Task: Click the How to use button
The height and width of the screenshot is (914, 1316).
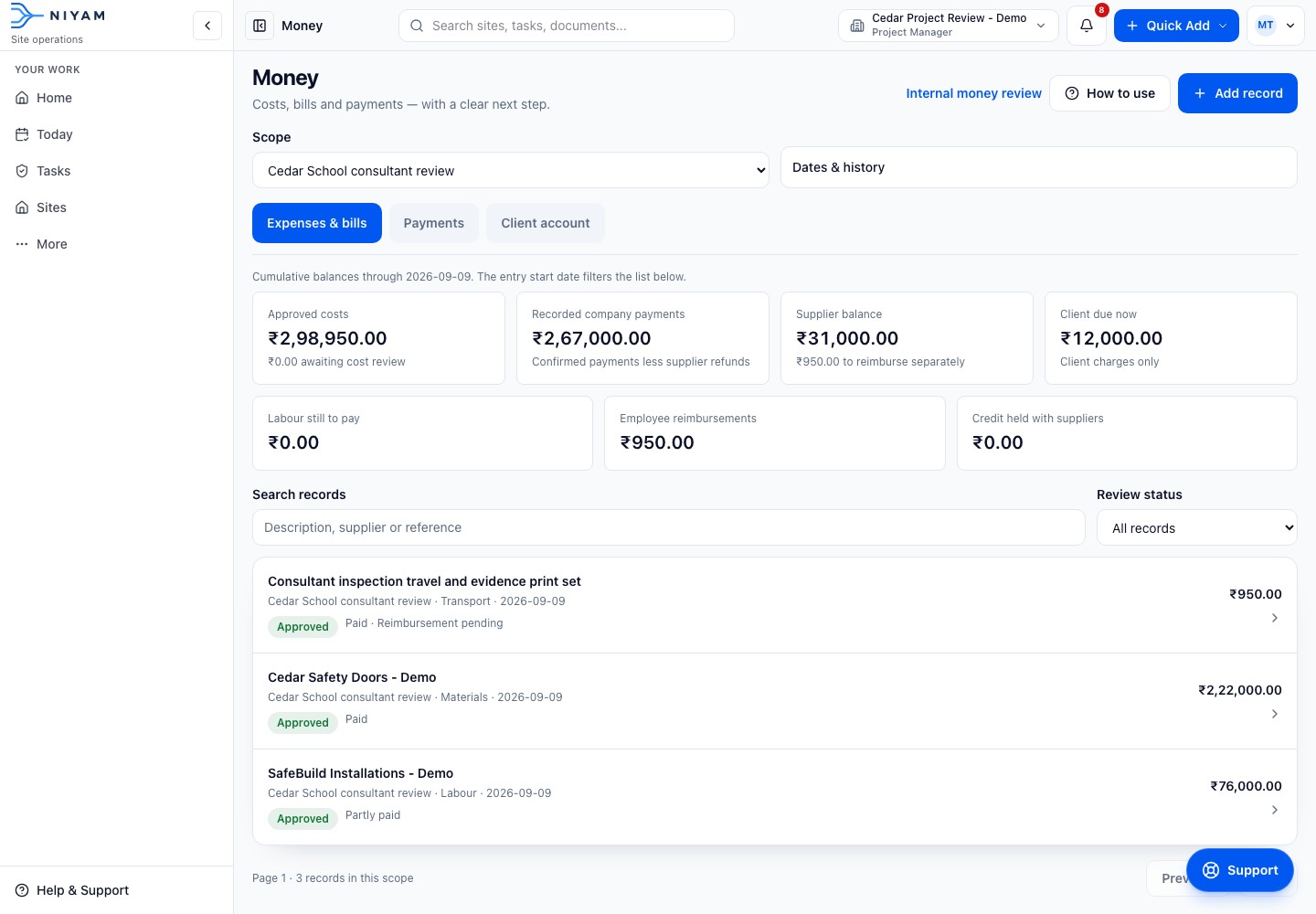Action: [1109, 93]
